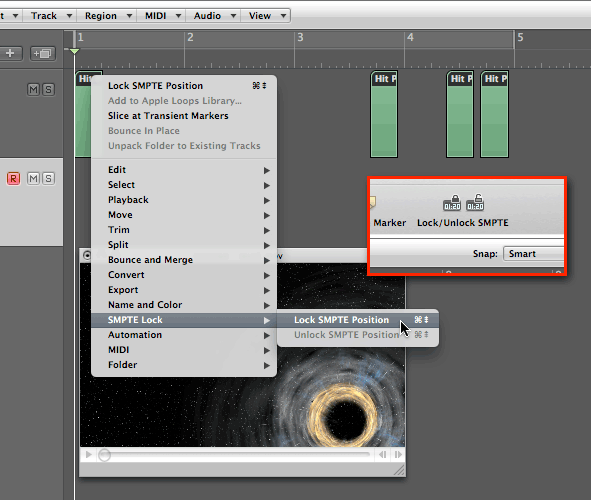Image resolution: width=591 pixels, height=500 pixels.
Task: Open the Folder submenu
Action: [184, 365]
